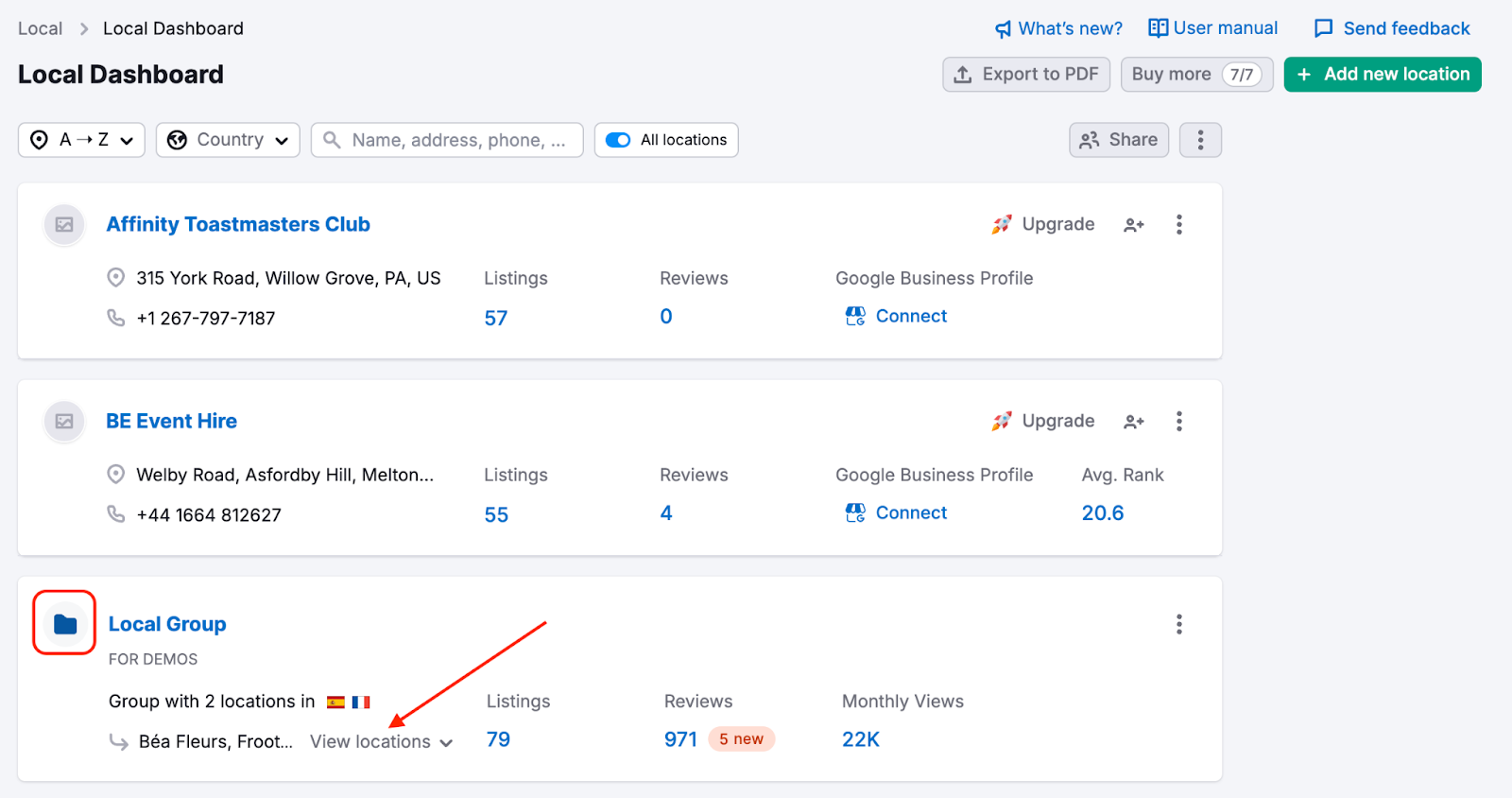This screenshot has width=1512, height=798.
Task: Click the 5 new reviews badge
Action: point(742,739)
